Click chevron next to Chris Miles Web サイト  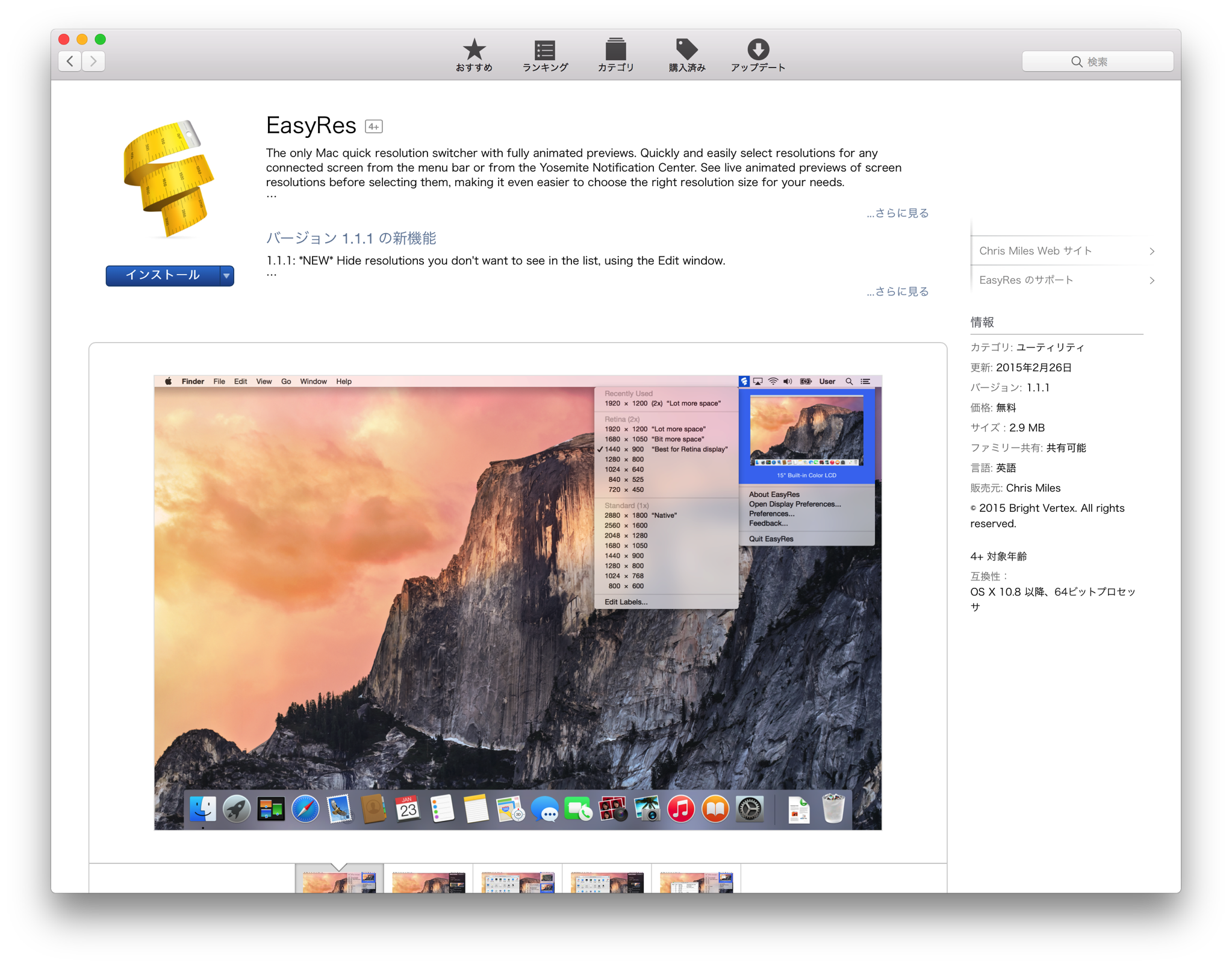coord(1151,251)
